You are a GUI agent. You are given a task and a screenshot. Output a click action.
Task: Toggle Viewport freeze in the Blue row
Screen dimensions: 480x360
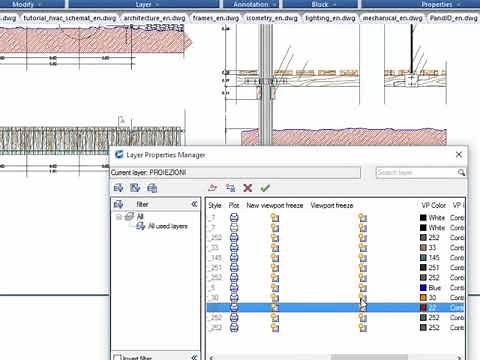(363, 288)
